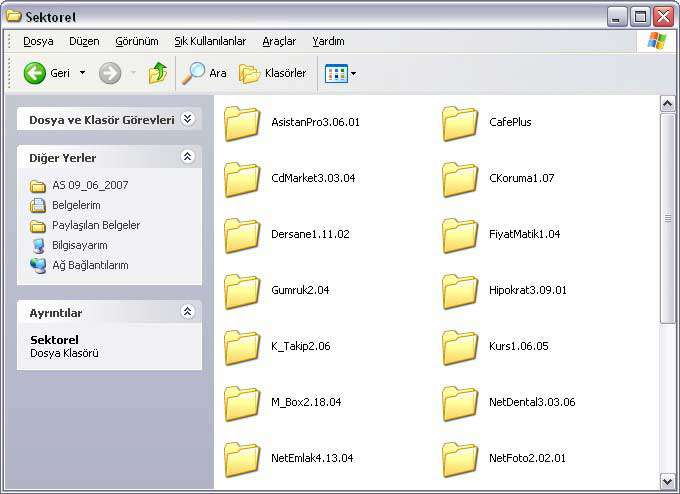Expand the Dosya ve Klasör Görevleri panel
This screenshot has width=680, height=494.
coord(187,118)
